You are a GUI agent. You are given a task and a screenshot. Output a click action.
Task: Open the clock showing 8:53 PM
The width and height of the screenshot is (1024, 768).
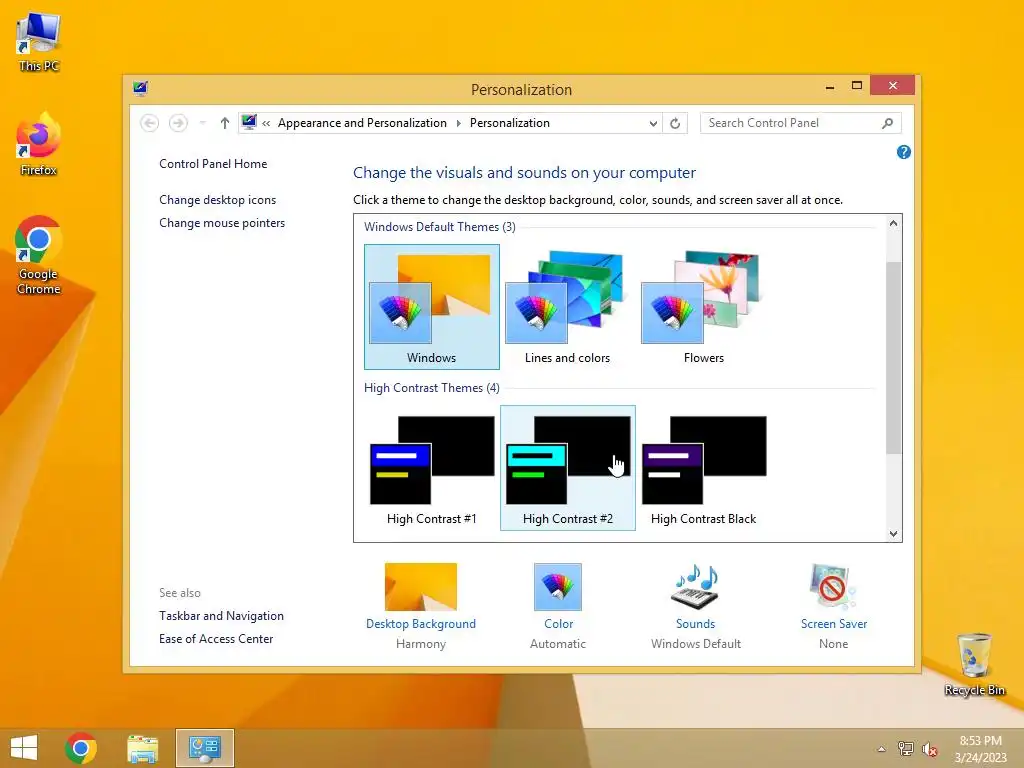pos(980,749)
